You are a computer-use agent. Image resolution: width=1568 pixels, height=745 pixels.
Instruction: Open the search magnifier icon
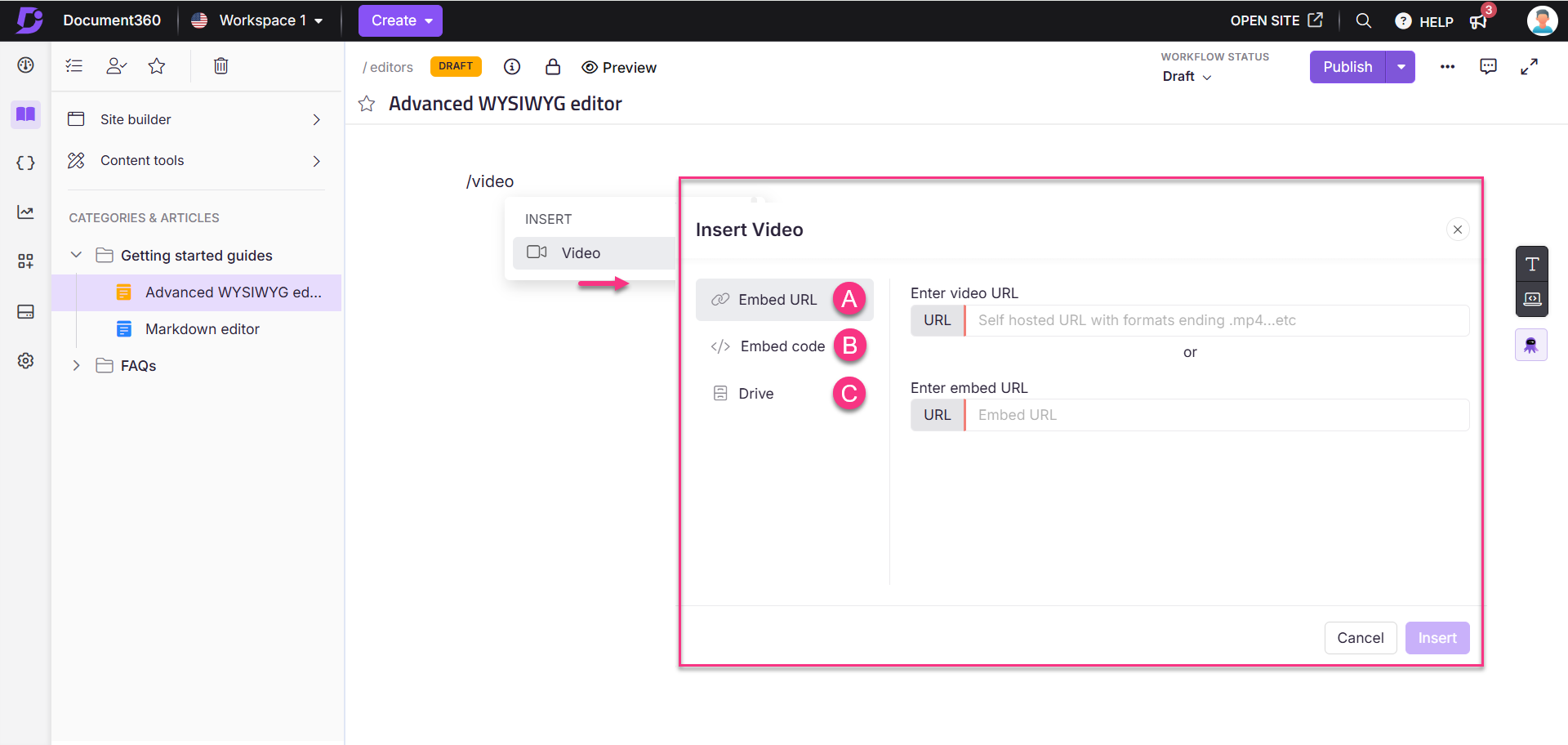[1363, 20]
